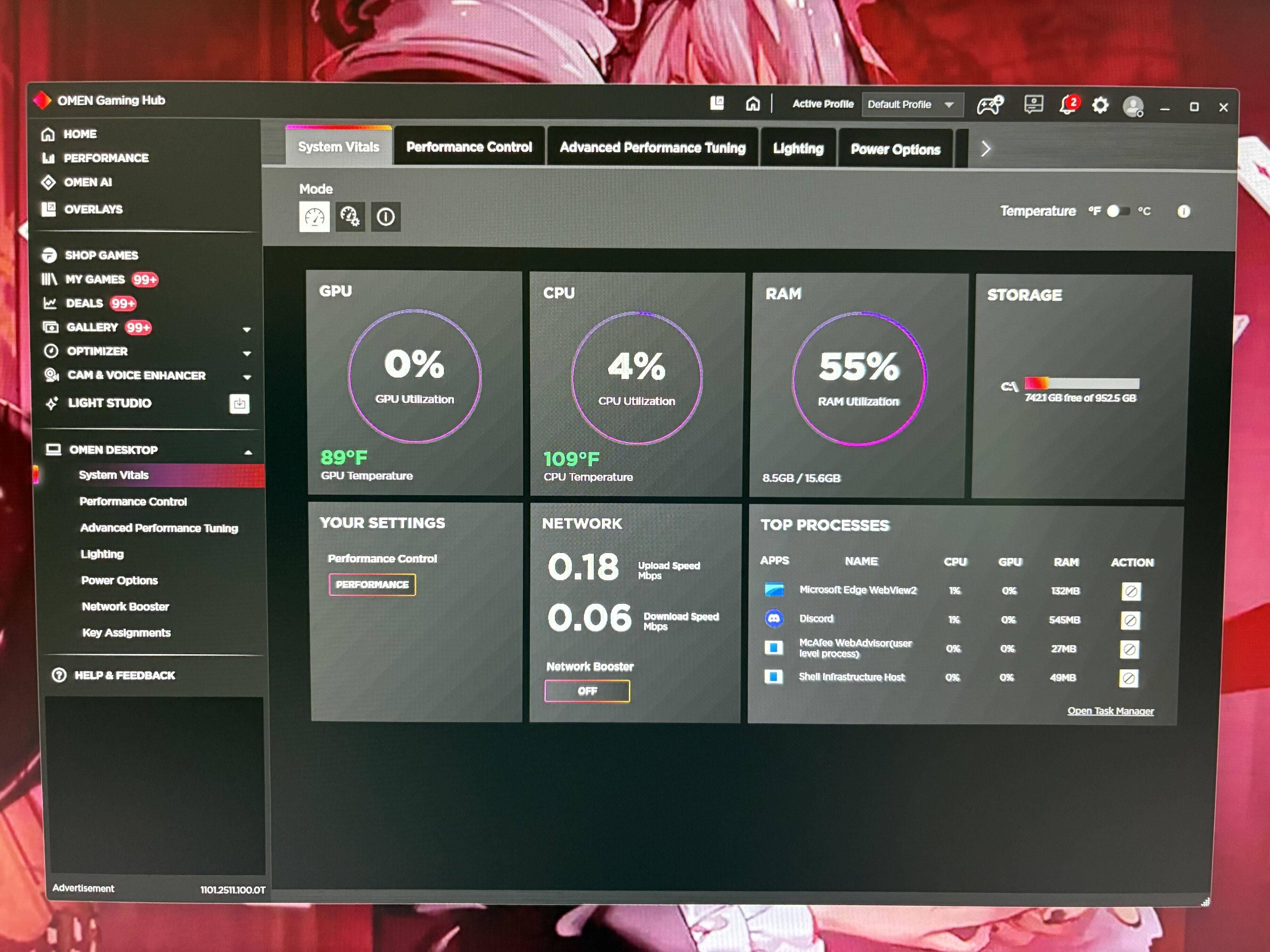The image size is (1270, 952).
Task: Go to home via title bar house icon
Action: coord(753,103)
